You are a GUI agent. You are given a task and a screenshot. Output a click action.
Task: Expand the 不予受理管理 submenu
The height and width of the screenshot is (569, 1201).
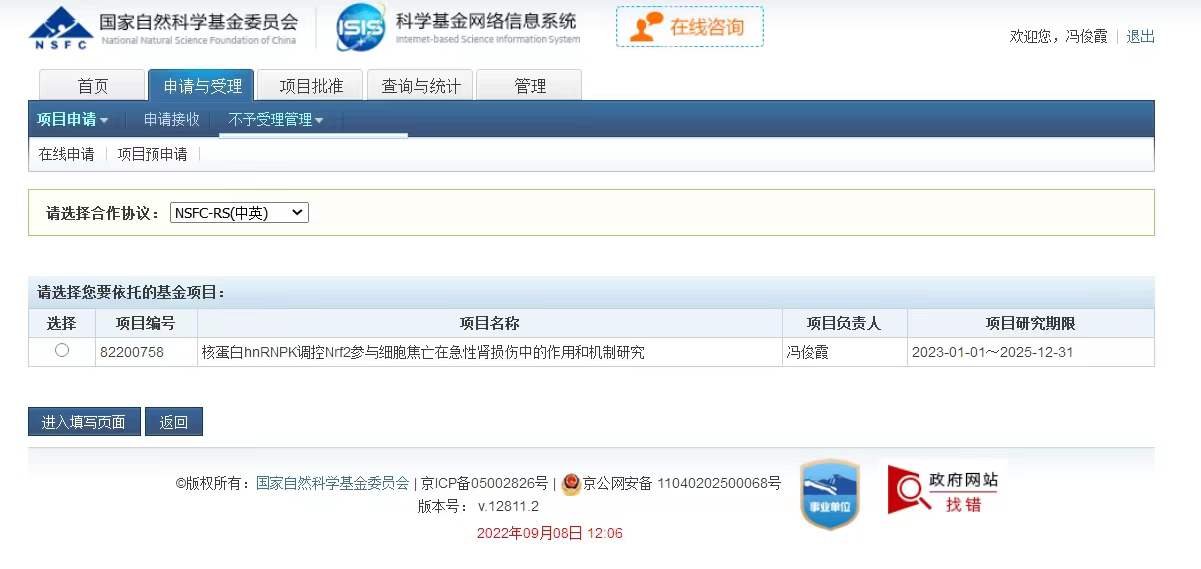(x=276, y=120)
